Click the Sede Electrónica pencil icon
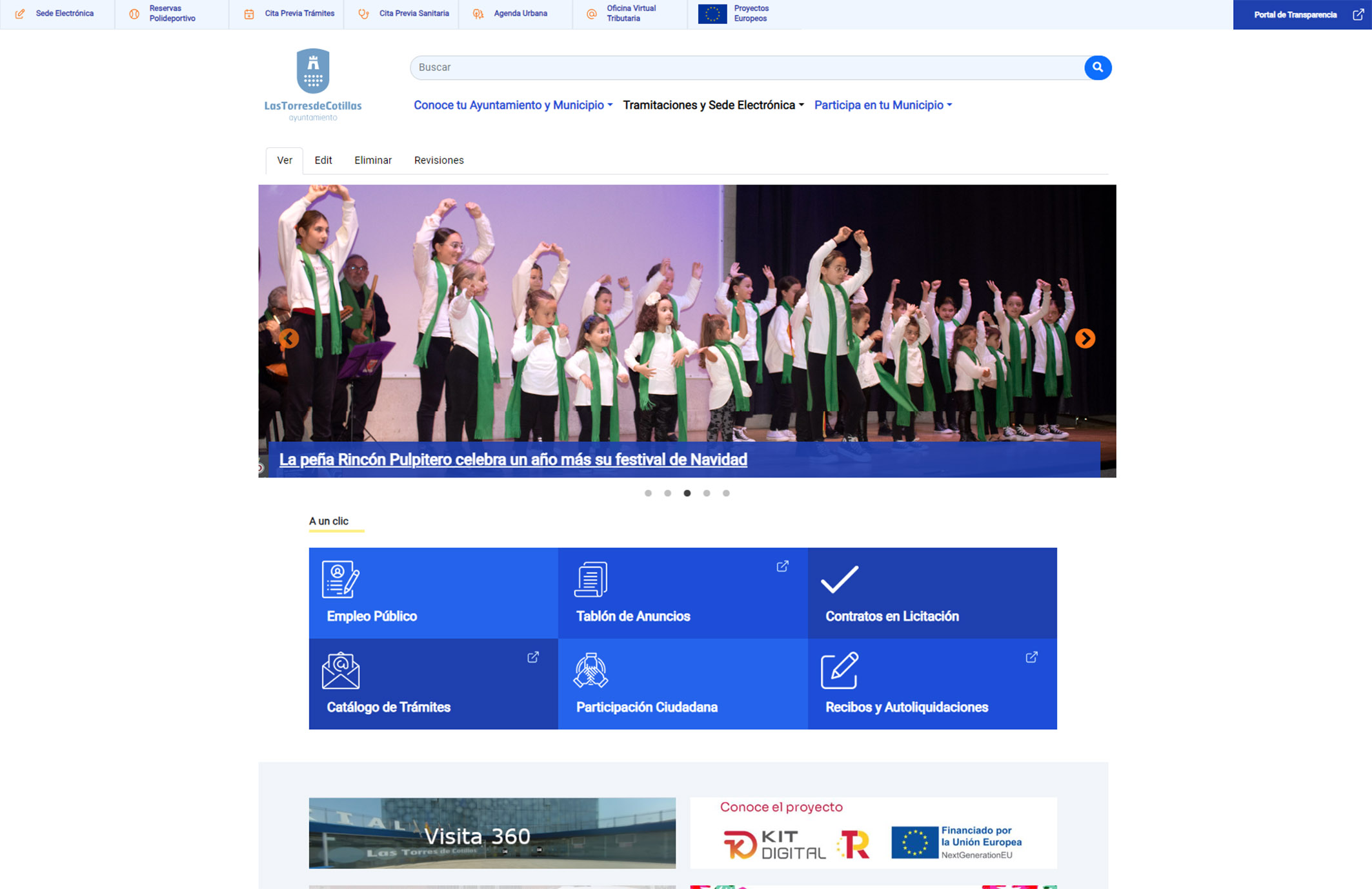 coord(20,14)
